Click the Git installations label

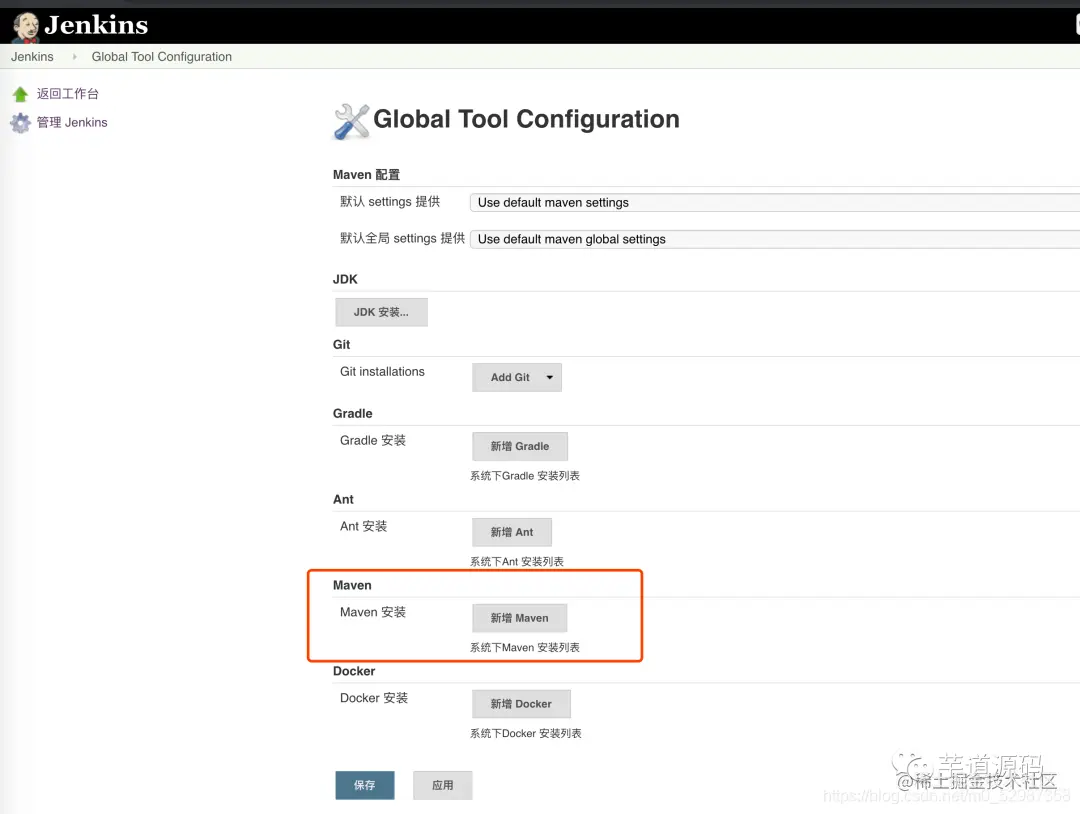click(382, 371)
